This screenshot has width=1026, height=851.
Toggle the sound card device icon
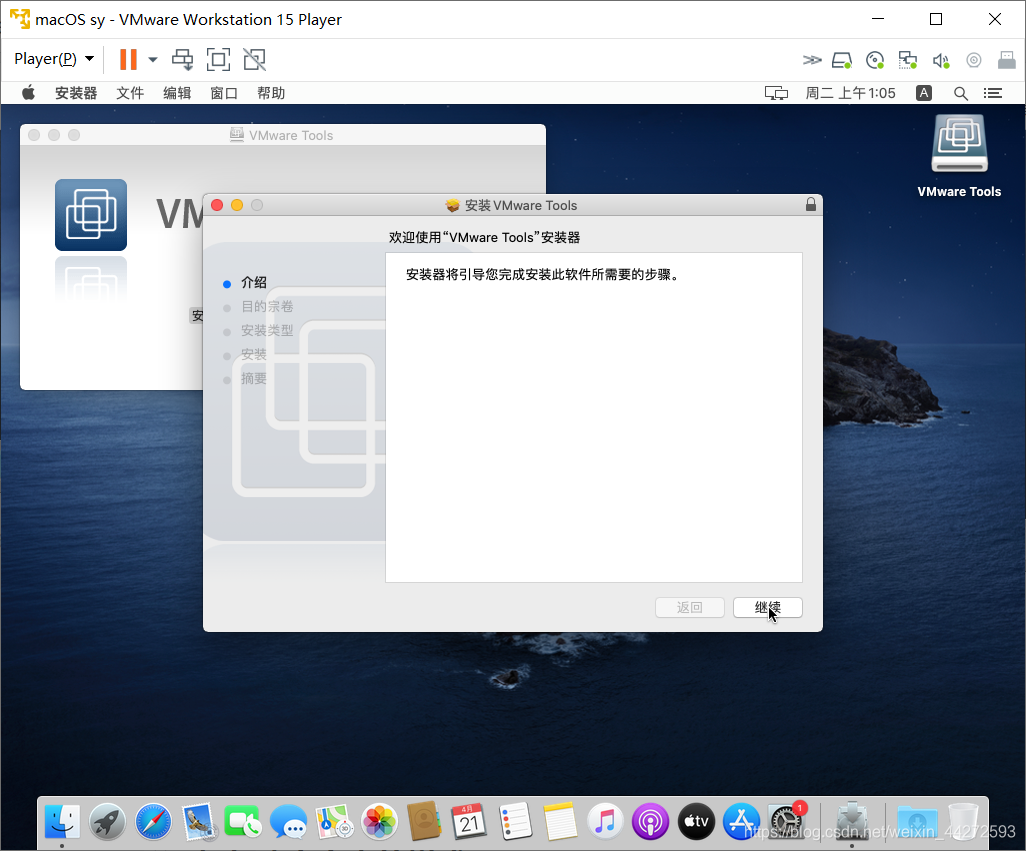pos(940,60)
